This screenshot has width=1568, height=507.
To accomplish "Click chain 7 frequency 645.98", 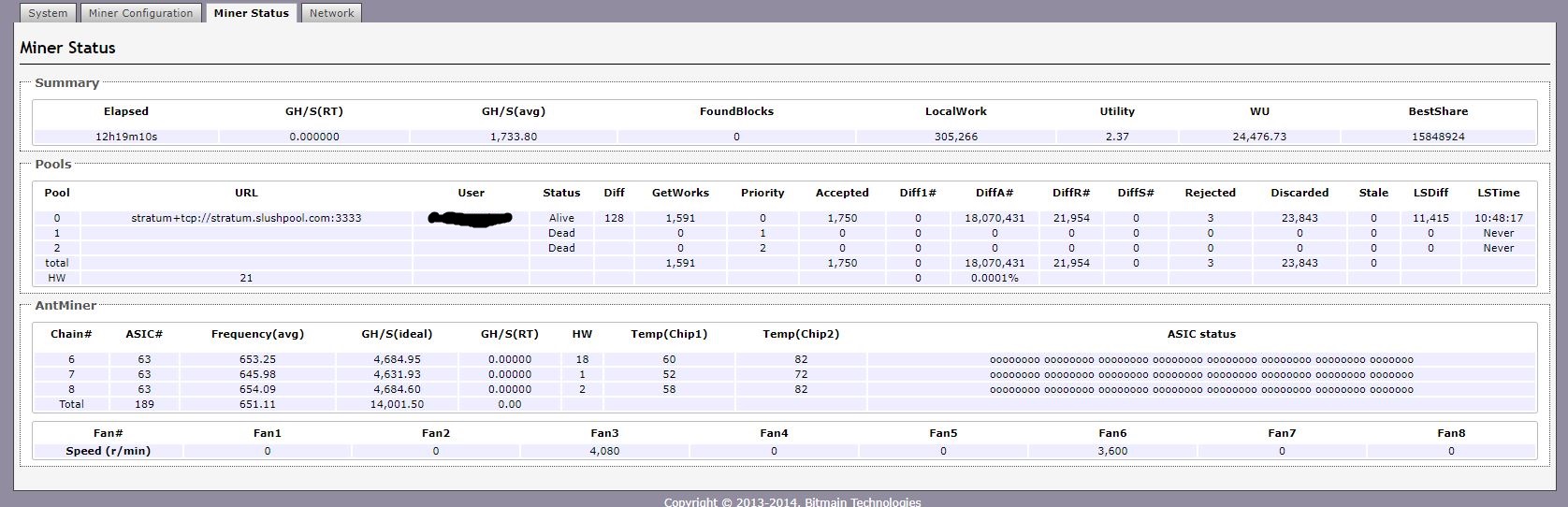I will tap(257, 374).
